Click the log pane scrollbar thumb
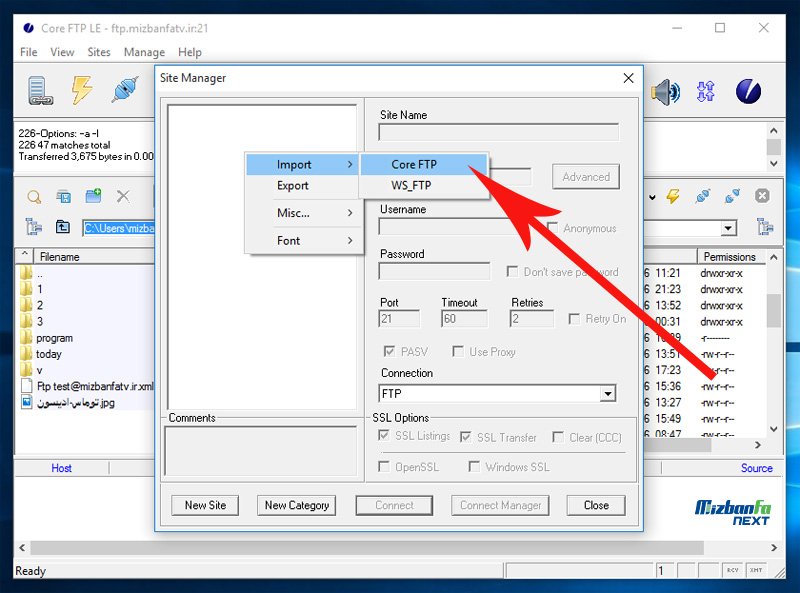This screenshot has width=800, height=593. pyautogui.click(x=773, y=147)
